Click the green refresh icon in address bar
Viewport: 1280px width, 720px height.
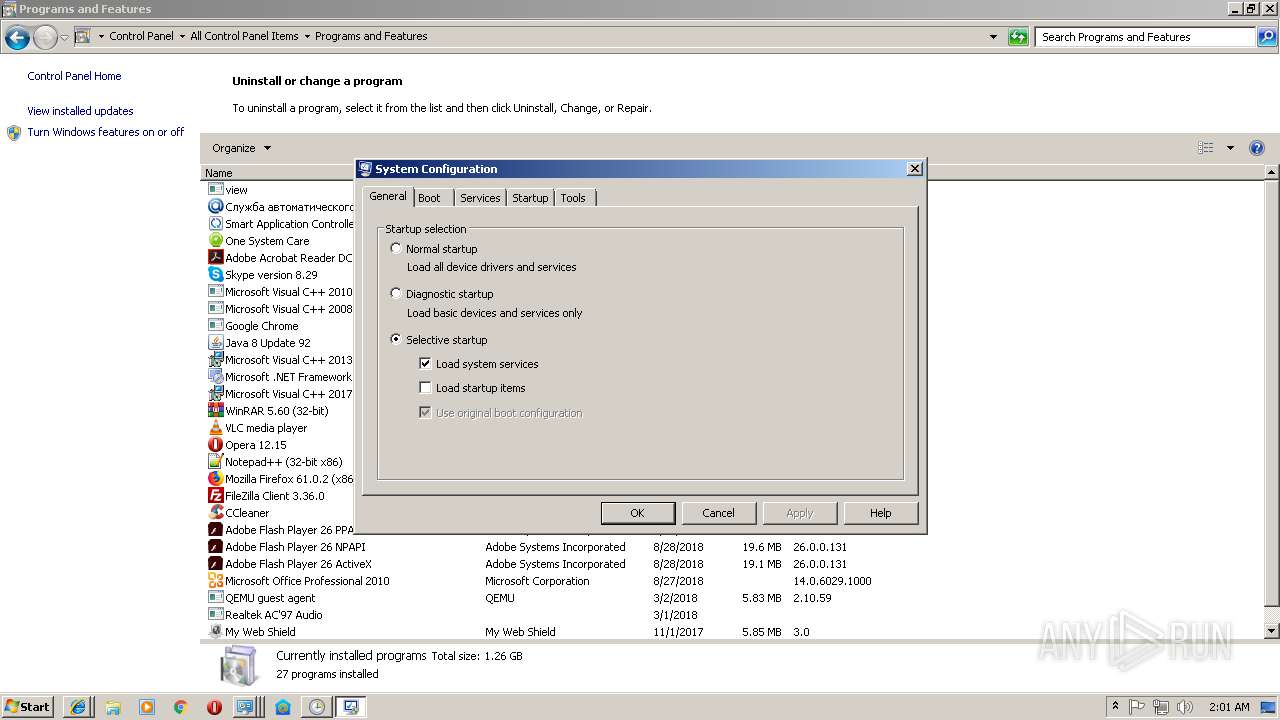(1018, 37)
